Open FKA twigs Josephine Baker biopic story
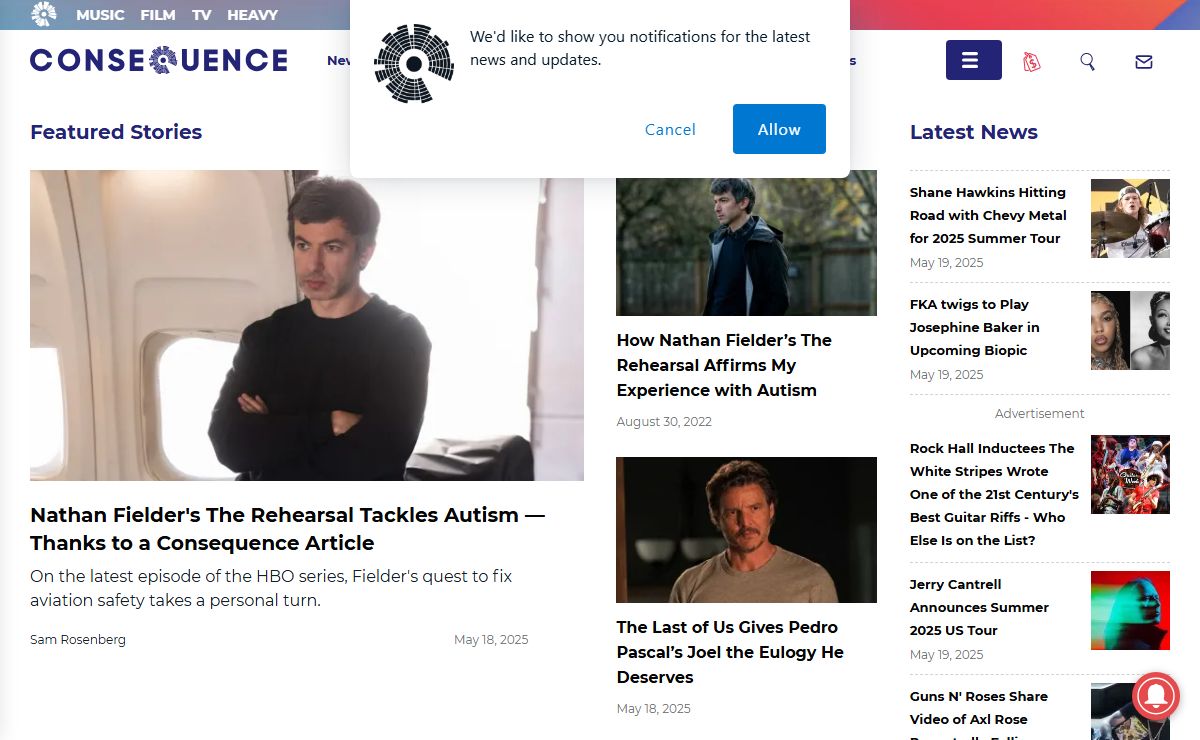The height and width of the screenshot is (740, 1200). click(974, 327)
